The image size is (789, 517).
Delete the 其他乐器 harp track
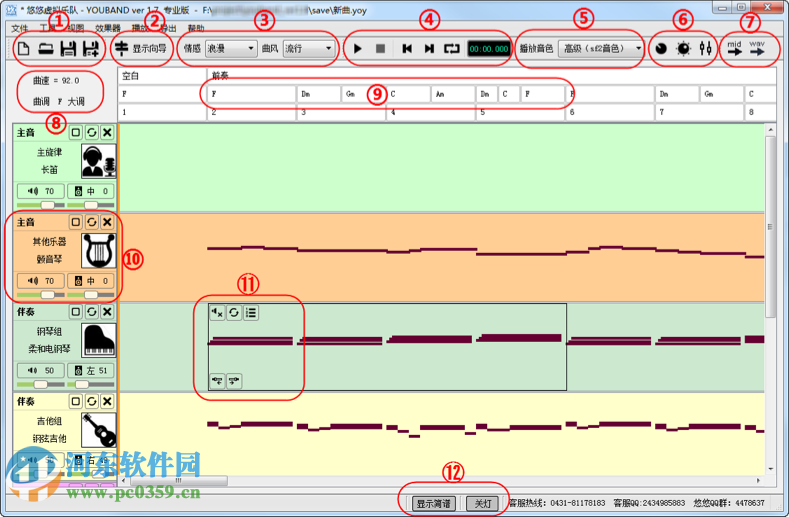point(107,222)
